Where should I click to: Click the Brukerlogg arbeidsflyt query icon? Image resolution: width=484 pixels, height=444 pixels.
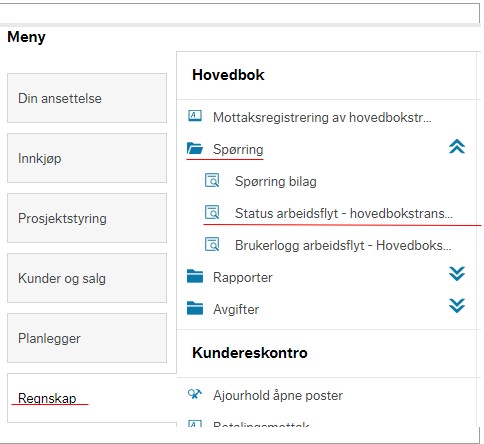pyautogui.click(x=212, y=244)
